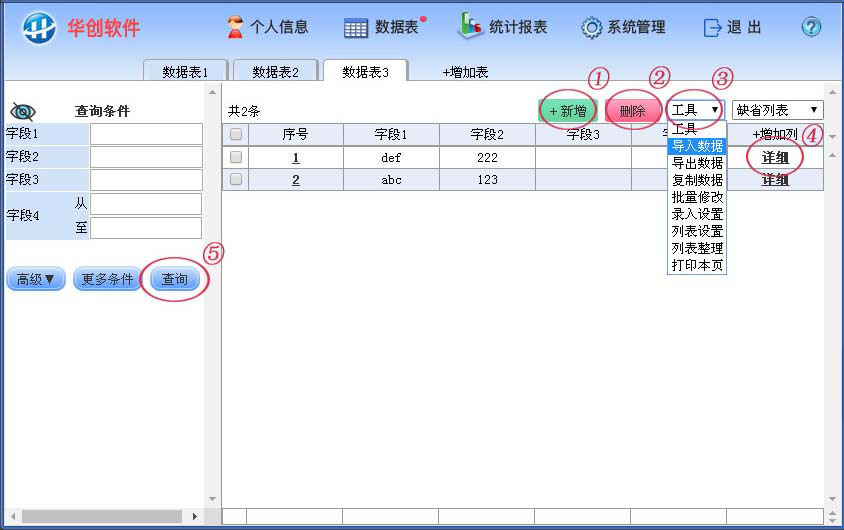Screen dimensions: 844x530
Task: Select the 数据表3 tab
Action: pyautogui.click(x=365, y=72)
